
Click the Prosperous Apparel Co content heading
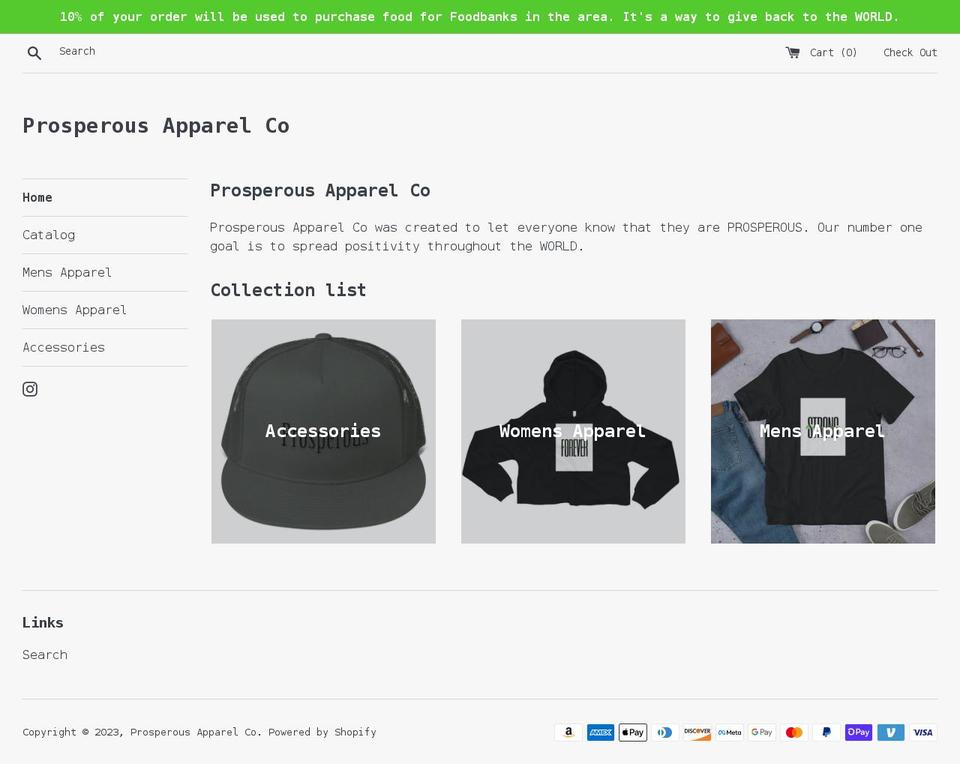point(320,190)
